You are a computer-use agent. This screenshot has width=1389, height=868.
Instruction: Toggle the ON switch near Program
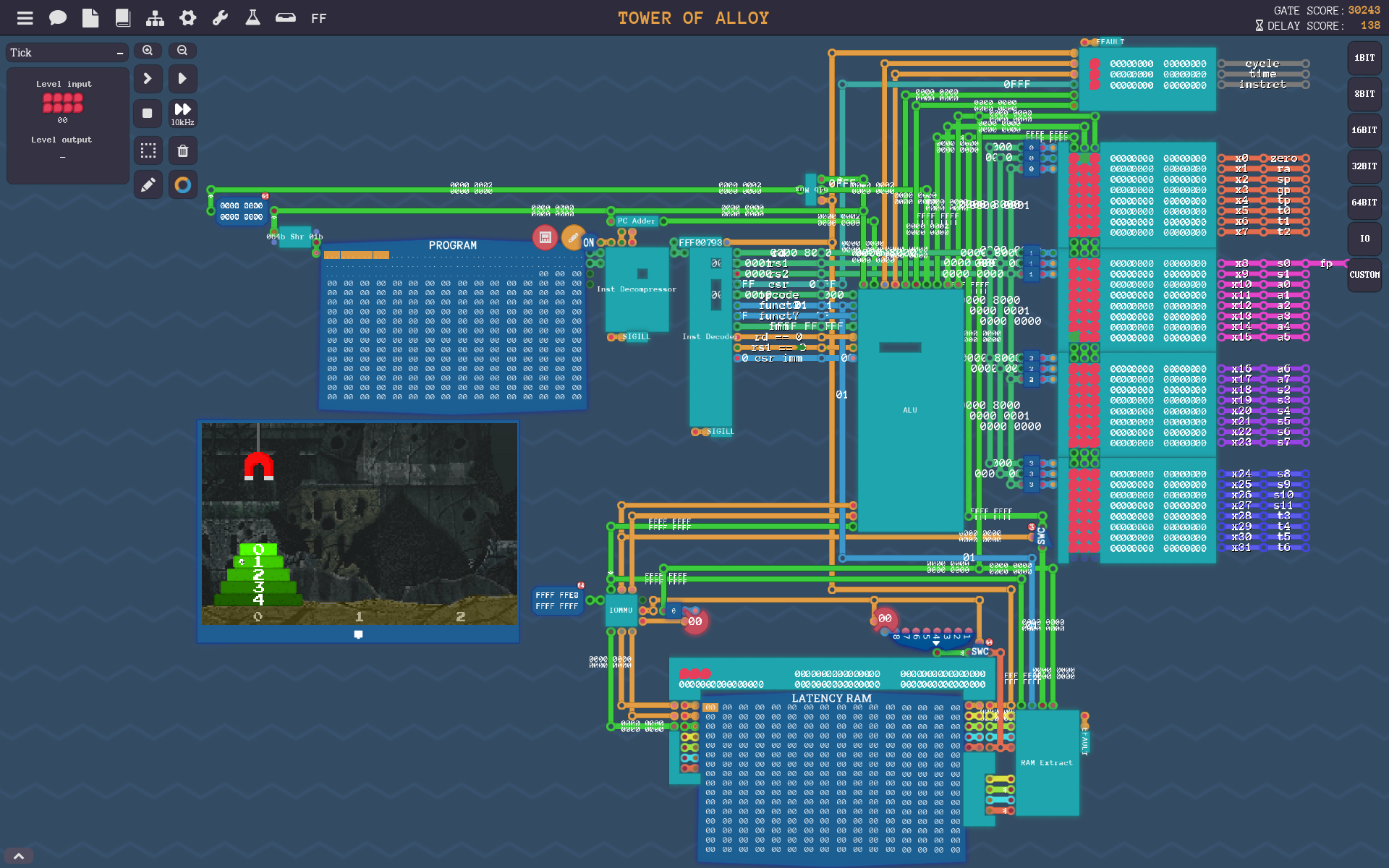[x=589, y=242]
